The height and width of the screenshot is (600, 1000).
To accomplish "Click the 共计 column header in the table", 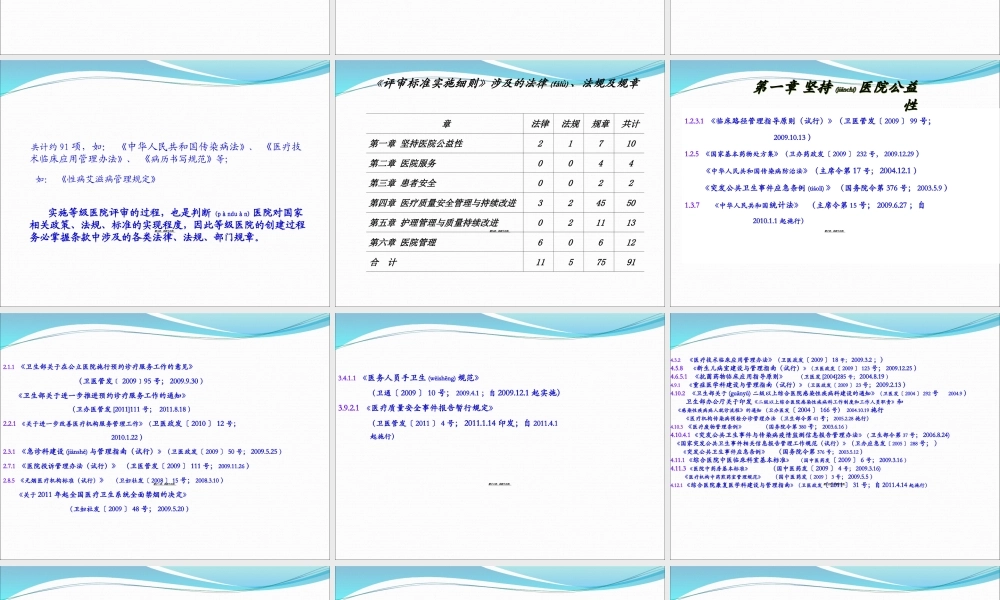I will (631, 123).
